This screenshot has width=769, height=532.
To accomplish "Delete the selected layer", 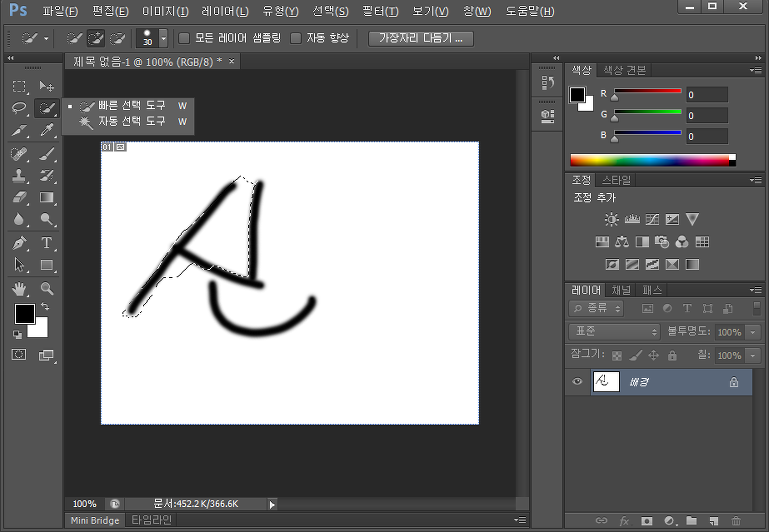I will click(736, 521).
